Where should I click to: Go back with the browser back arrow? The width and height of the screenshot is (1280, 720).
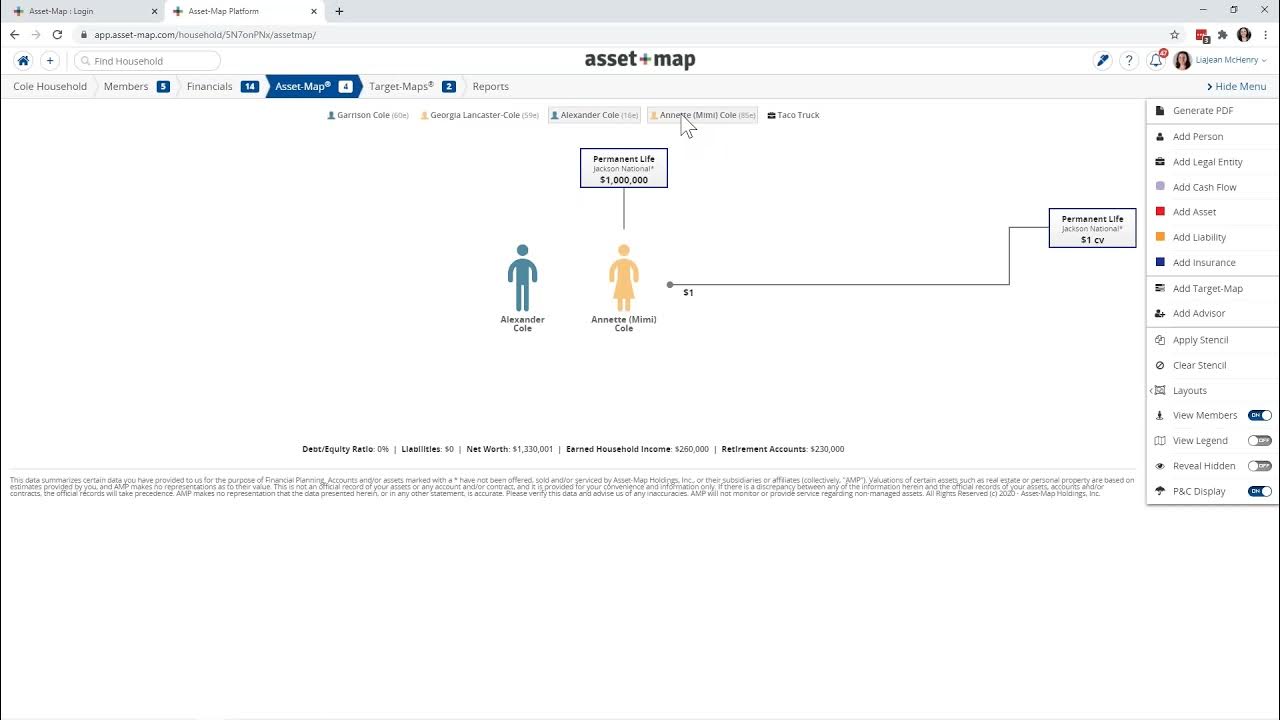tap(14, 34)
